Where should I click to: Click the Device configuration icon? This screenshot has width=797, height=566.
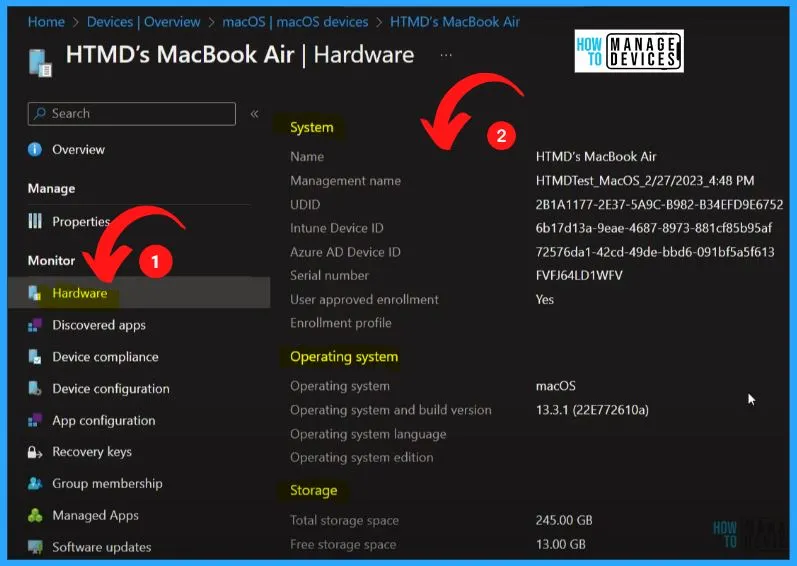pyautogui.click(x=35, y=389)
